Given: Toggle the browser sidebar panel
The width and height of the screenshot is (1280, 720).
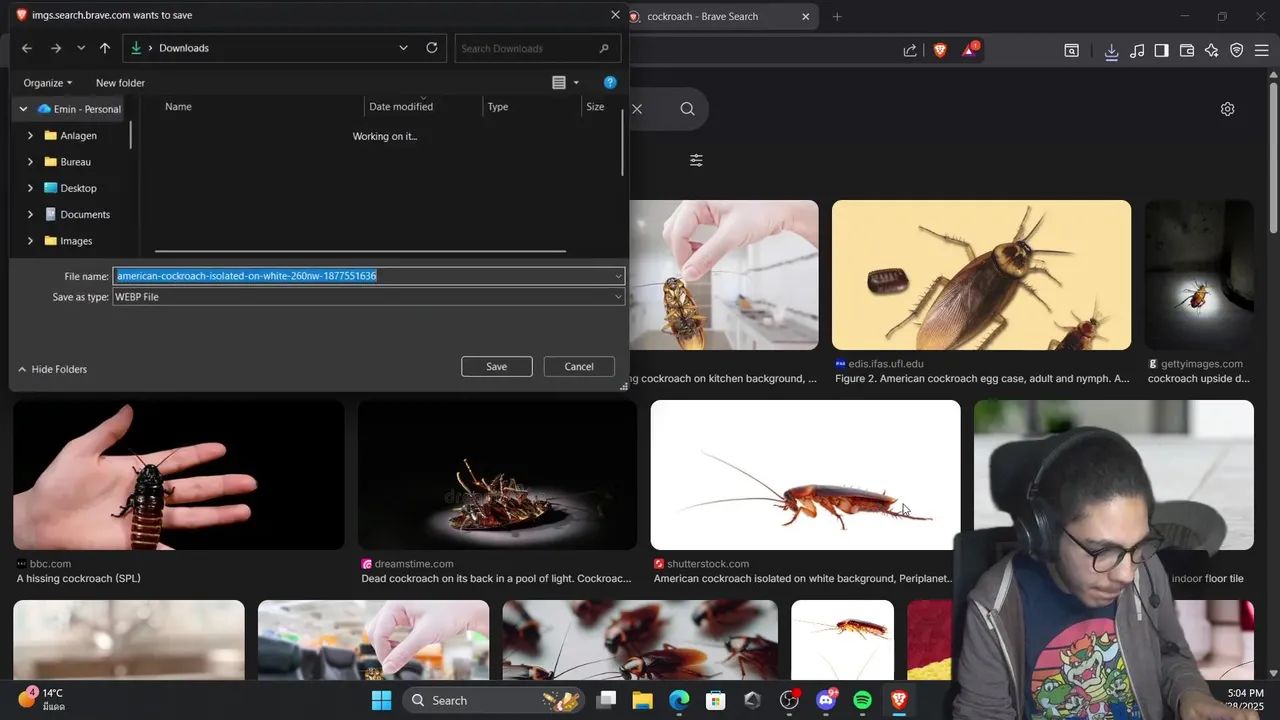Looking at the screenshot, I should coord(1162,50).
